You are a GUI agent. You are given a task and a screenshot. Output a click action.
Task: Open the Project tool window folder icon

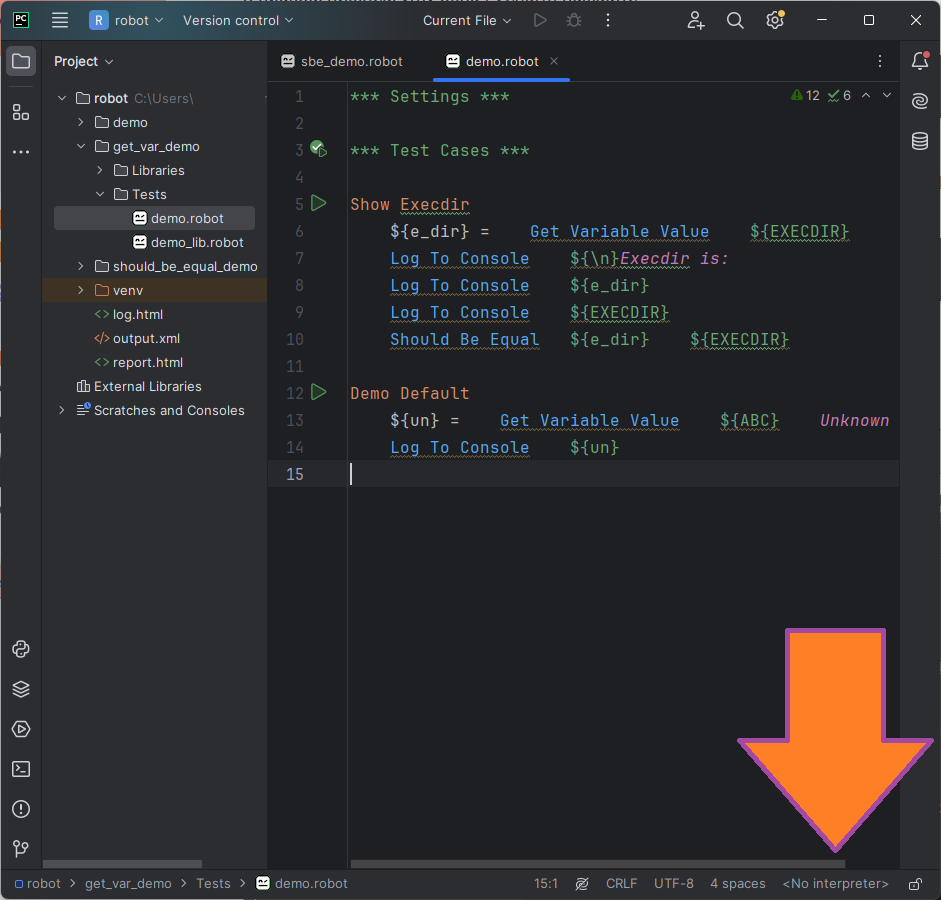(x=21, y=61)
